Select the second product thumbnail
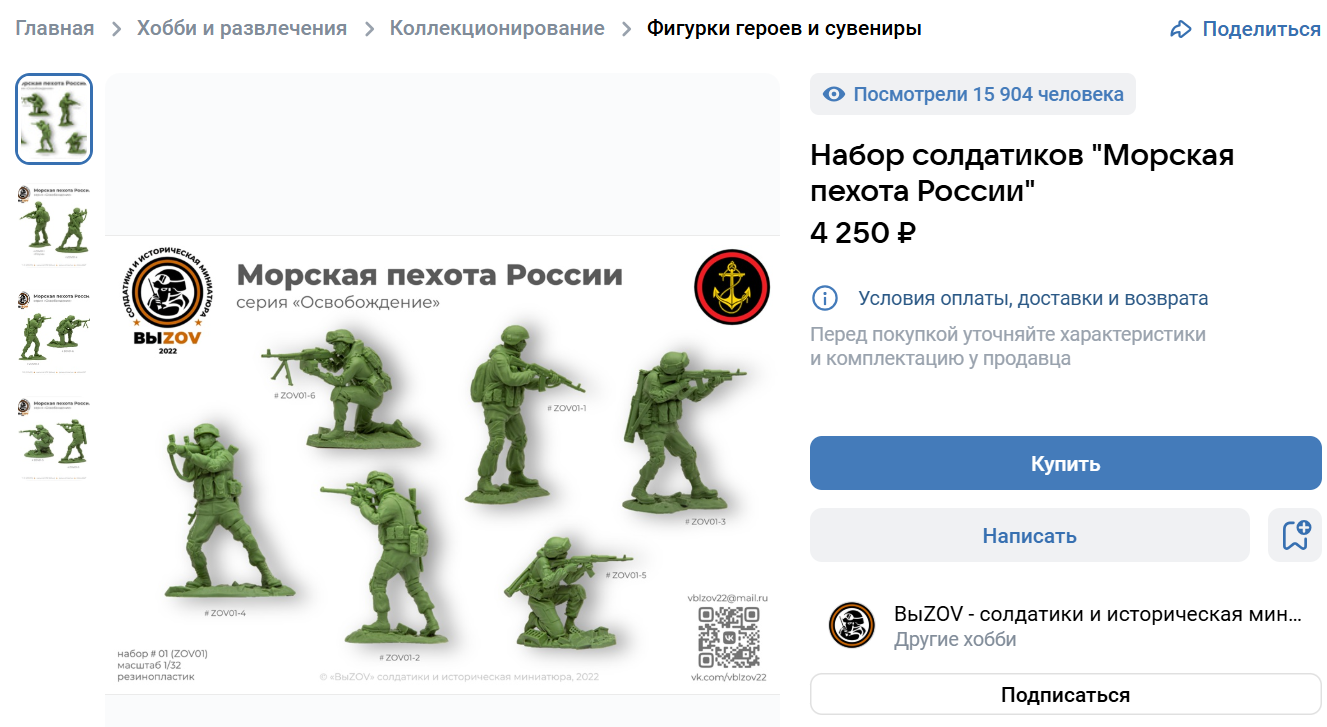The height and width of the screenshot is (727, 1327). (54, 226)
